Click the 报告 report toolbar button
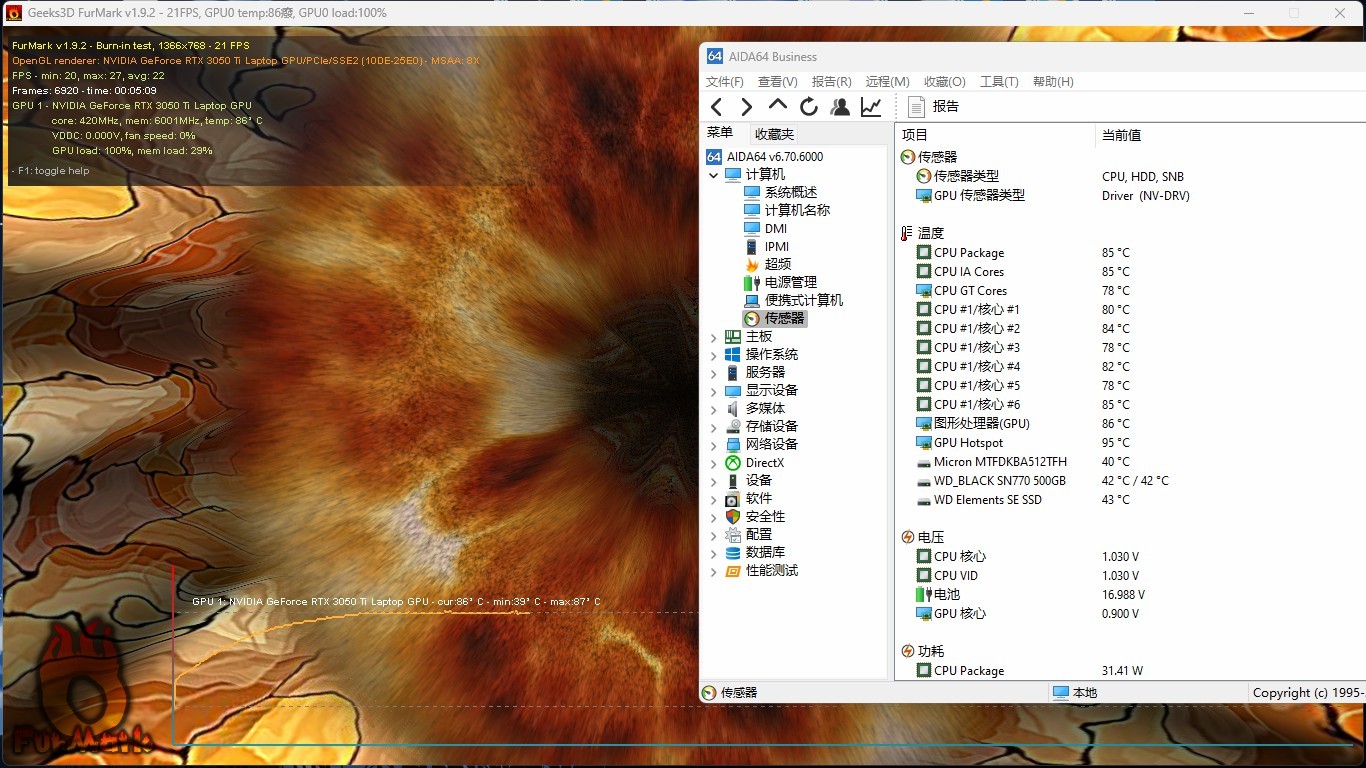 tap(933, 107)
